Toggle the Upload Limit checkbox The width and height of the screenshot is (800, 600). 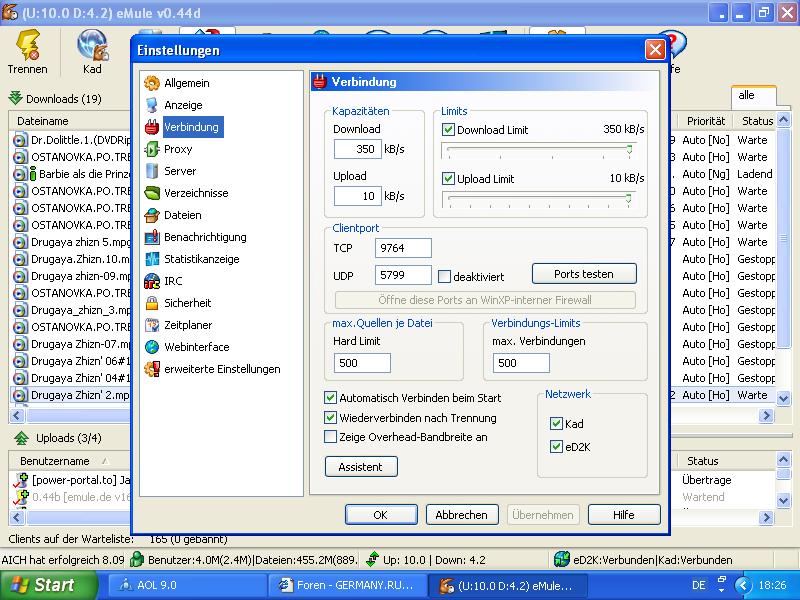coord(448,179)
